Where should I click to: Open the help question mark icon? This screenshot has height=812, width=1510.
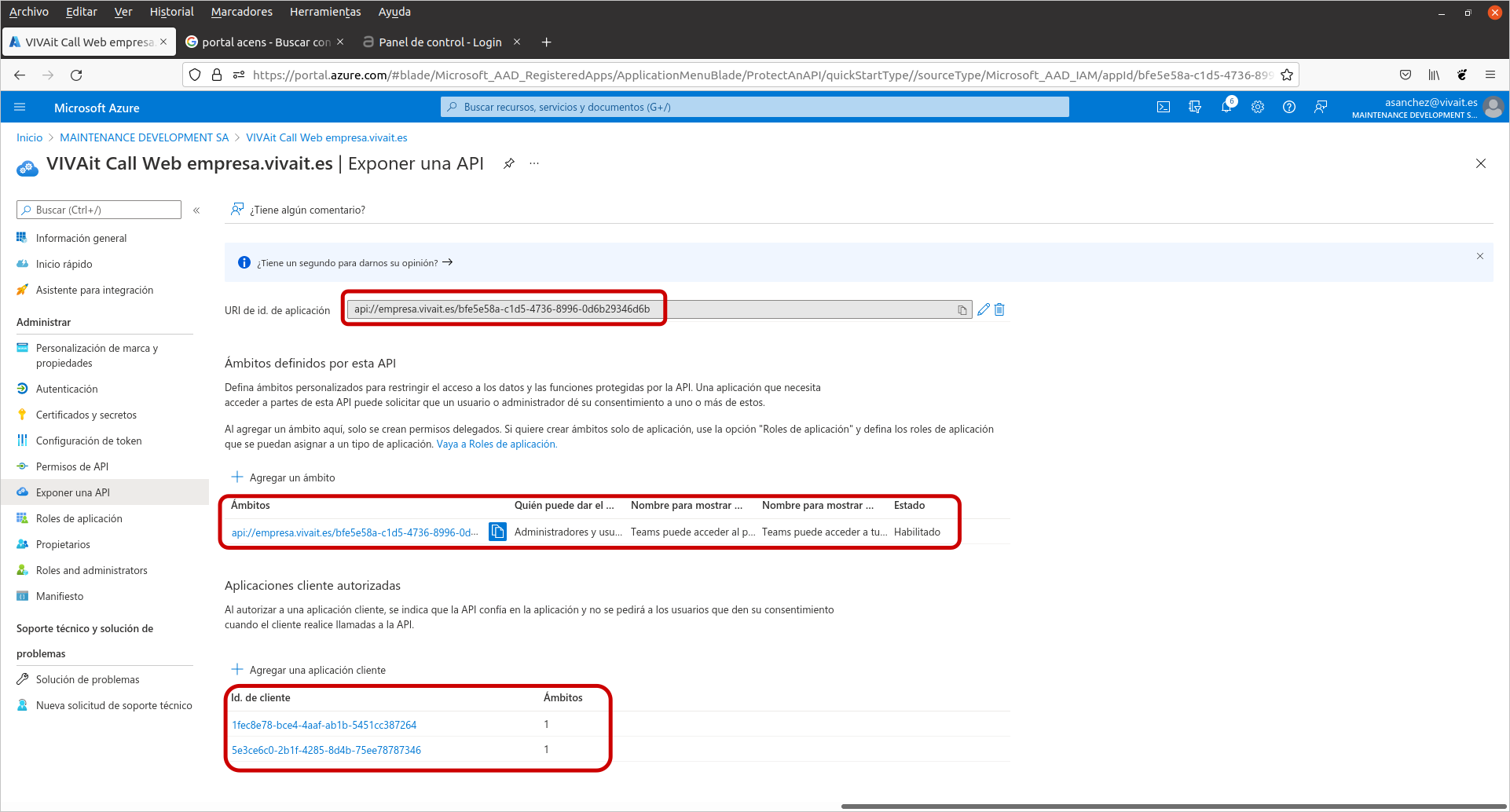[1289, 108]
